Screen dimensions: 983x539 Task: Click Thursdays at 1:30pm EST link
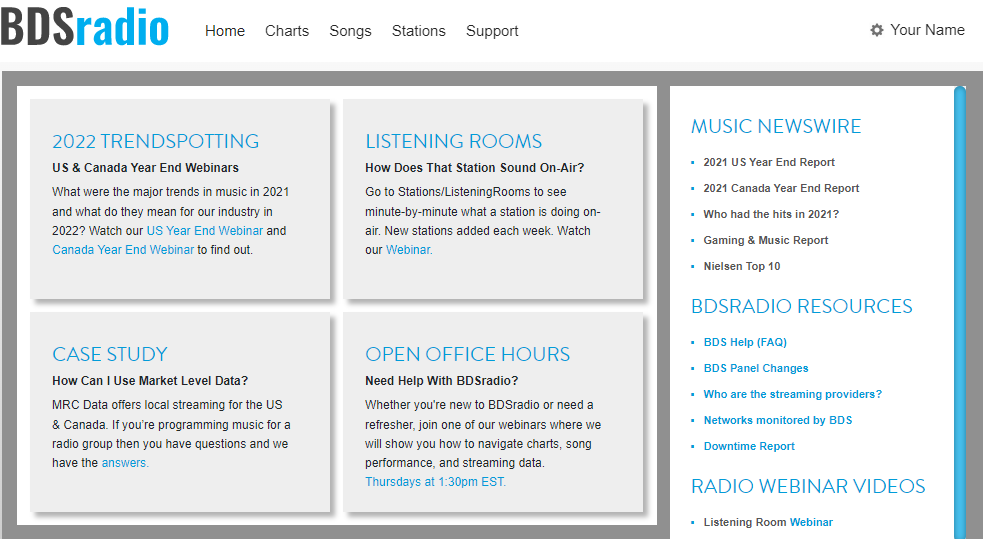(x=436, y=481)
